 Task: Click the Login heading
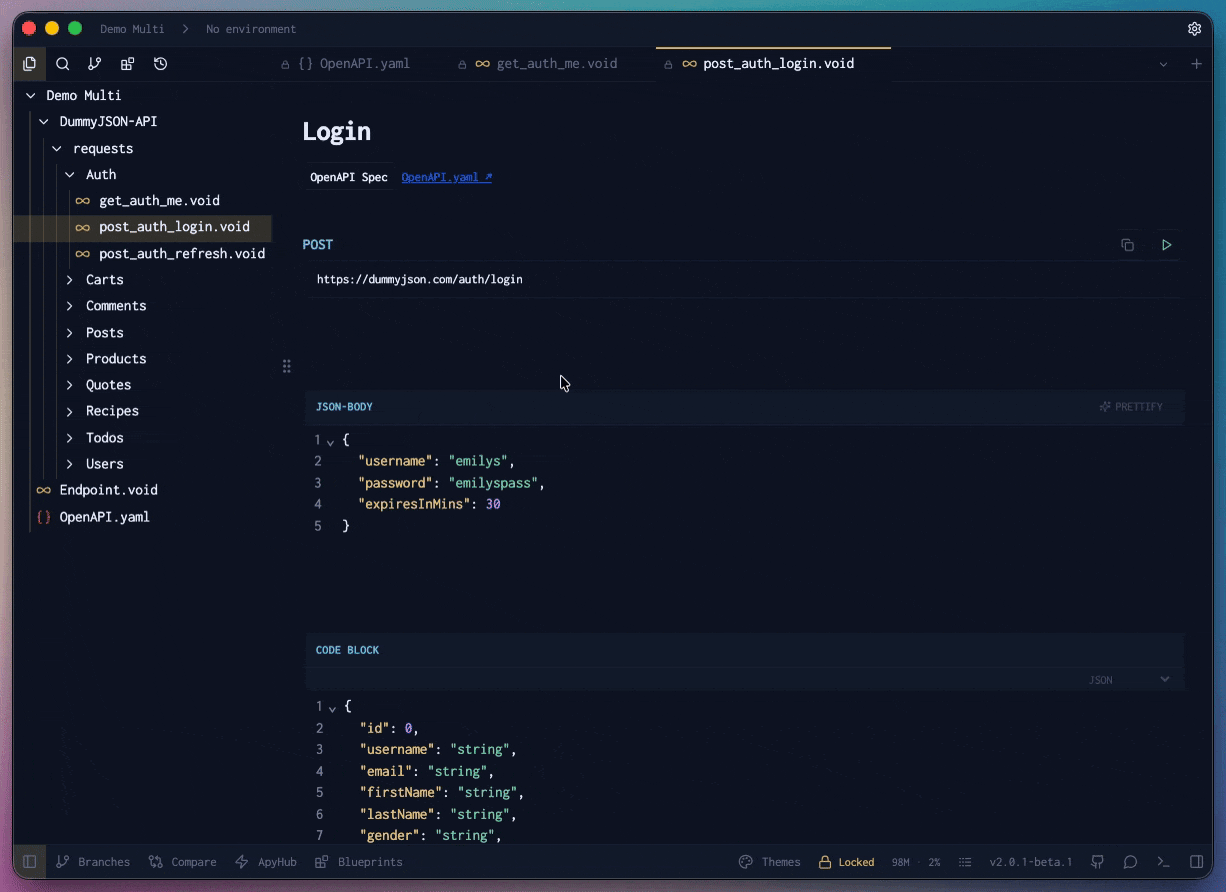[337, 131]
